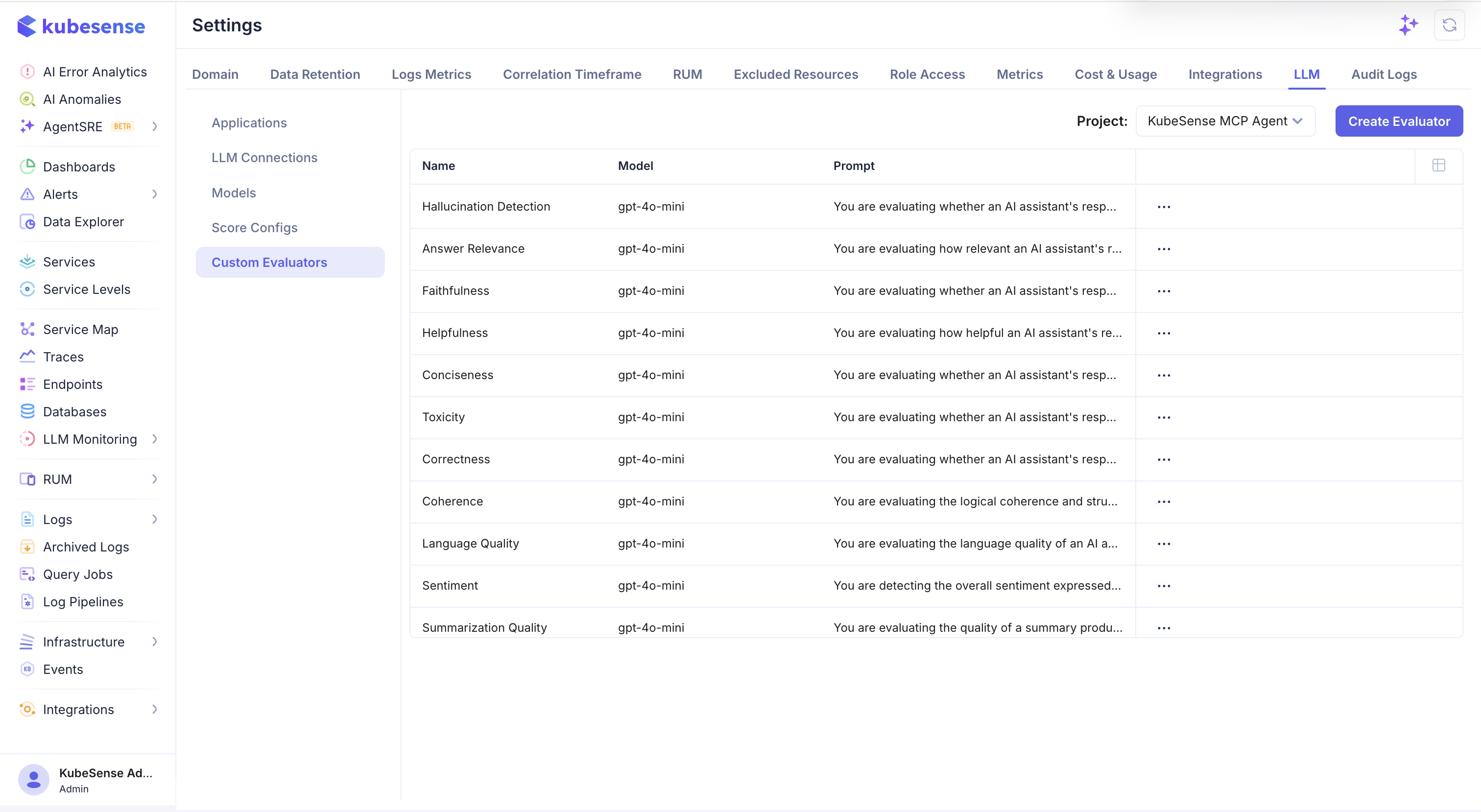The width and height of the screenshot is (1481, 812).
Task: Click the Answer Relevance evaluator name
Action: [x=473, y=249]
